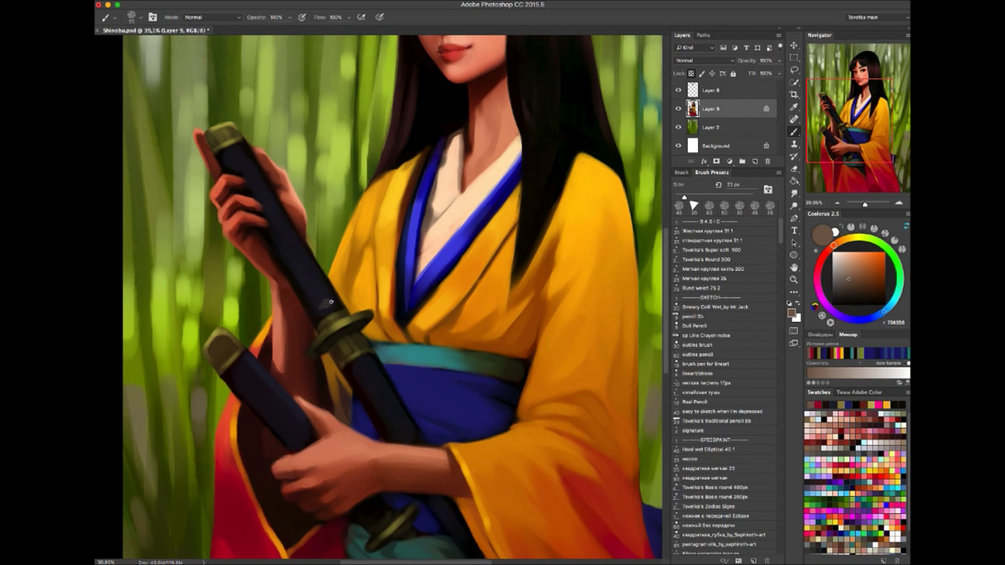The height and width of the screenshot is (565, 1005).
Task: Toggle lock position
Action: 712,74
